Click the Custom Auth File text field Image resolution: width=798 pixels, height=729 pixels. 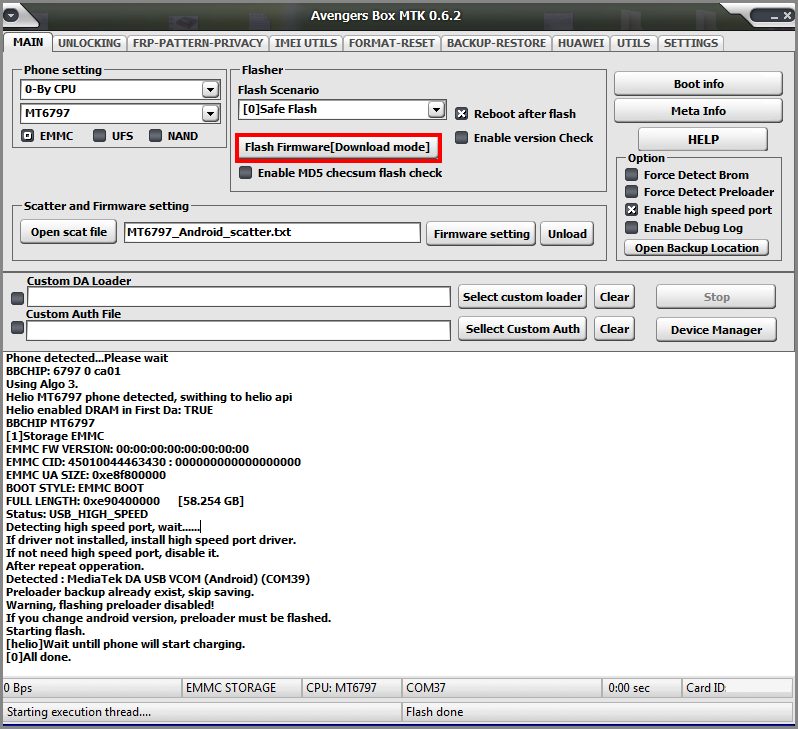[239, 330]
